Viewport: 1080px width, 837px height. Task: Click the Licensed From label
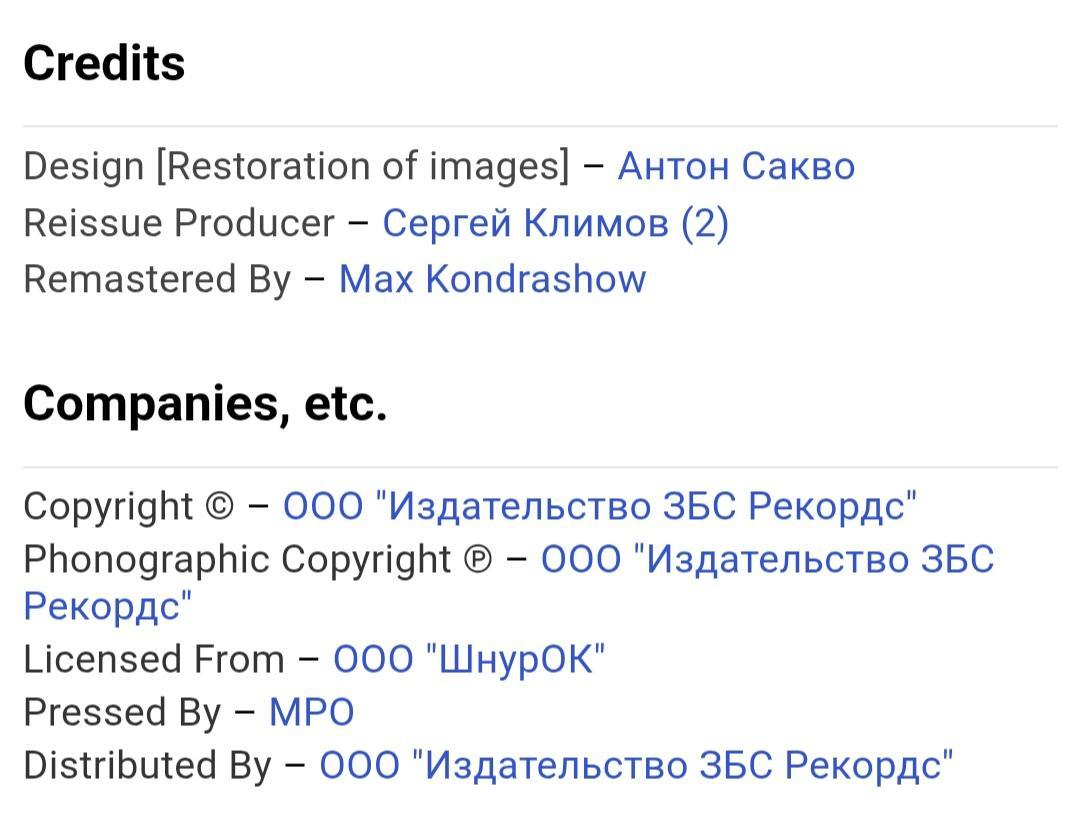[154, 659]
